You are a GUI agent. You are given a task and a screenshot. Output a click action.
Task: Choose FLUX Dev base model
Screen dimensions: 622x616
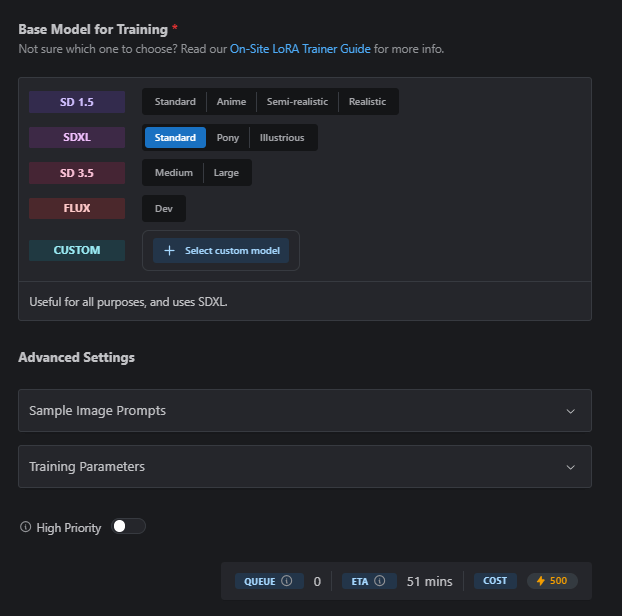point(164,209)
